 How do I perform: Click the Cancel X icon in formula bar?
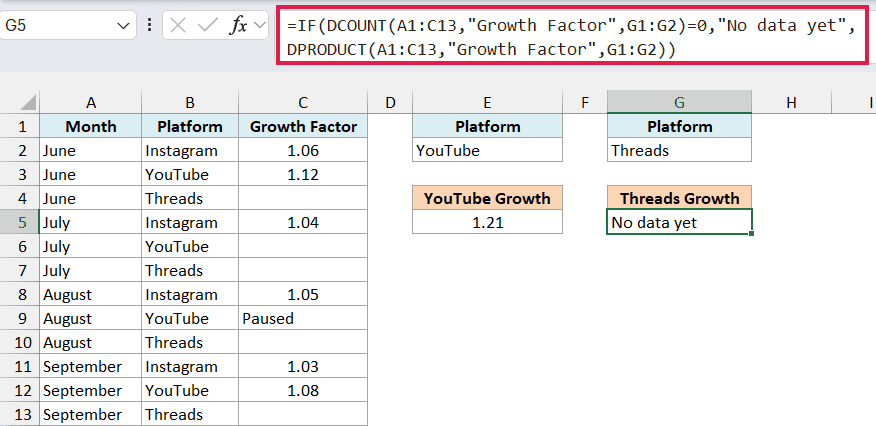tap(178, 26)
